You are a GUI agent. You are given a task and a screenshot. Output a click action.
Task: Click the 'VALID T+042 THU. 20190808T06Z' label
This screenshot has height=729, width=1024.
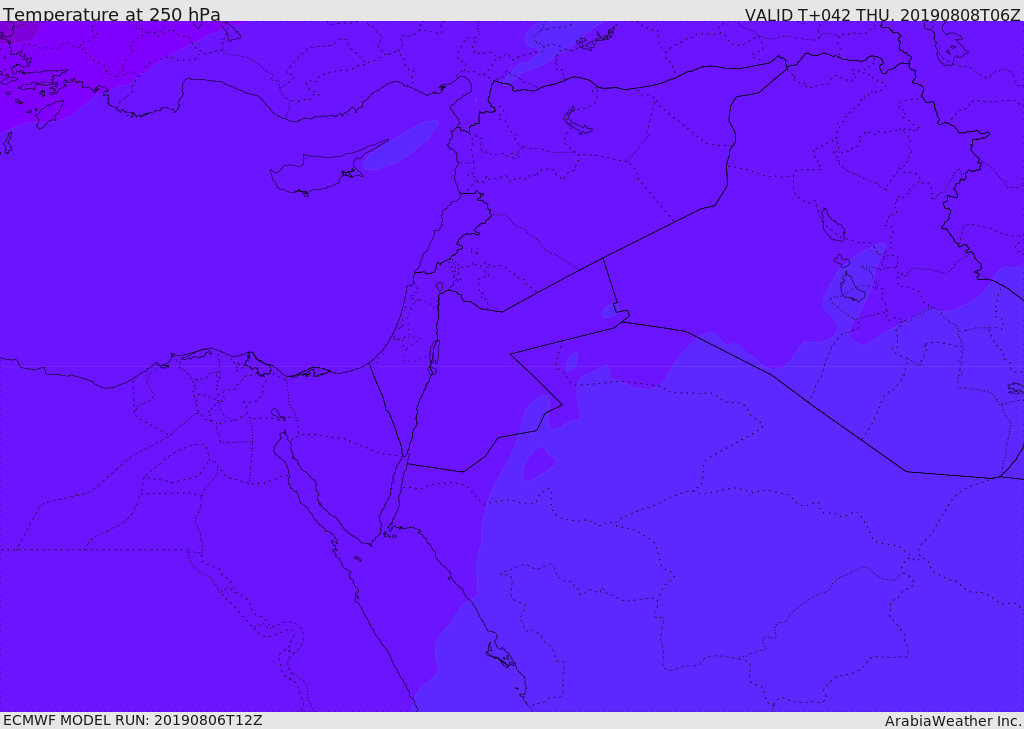[x=882, y=15]
